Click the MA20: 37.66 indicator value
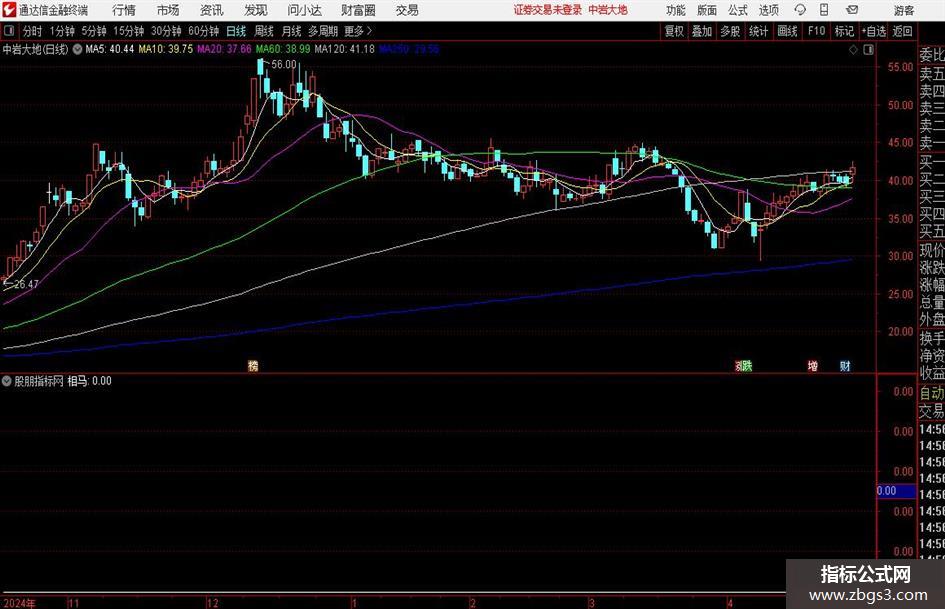The width and height of the screenshot is (945, 609). point(224,49)
